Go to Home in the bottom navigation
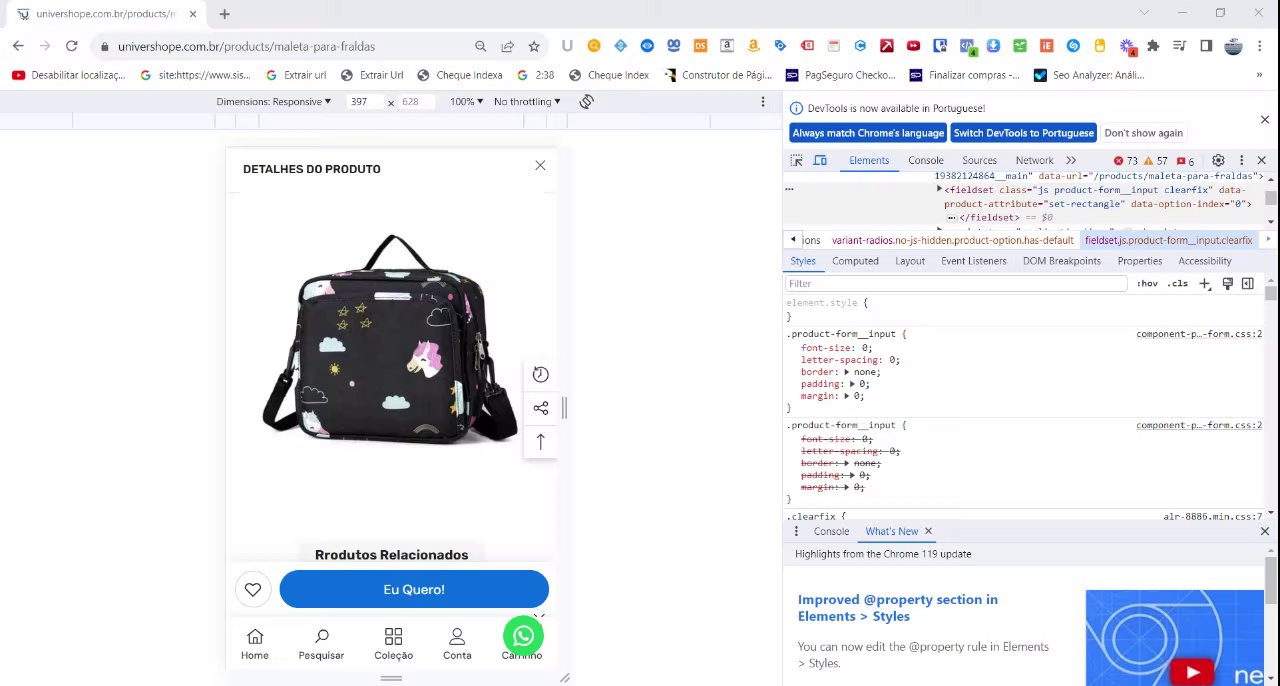The height and width of the screenshot is (686, 1280). (255, 644)
